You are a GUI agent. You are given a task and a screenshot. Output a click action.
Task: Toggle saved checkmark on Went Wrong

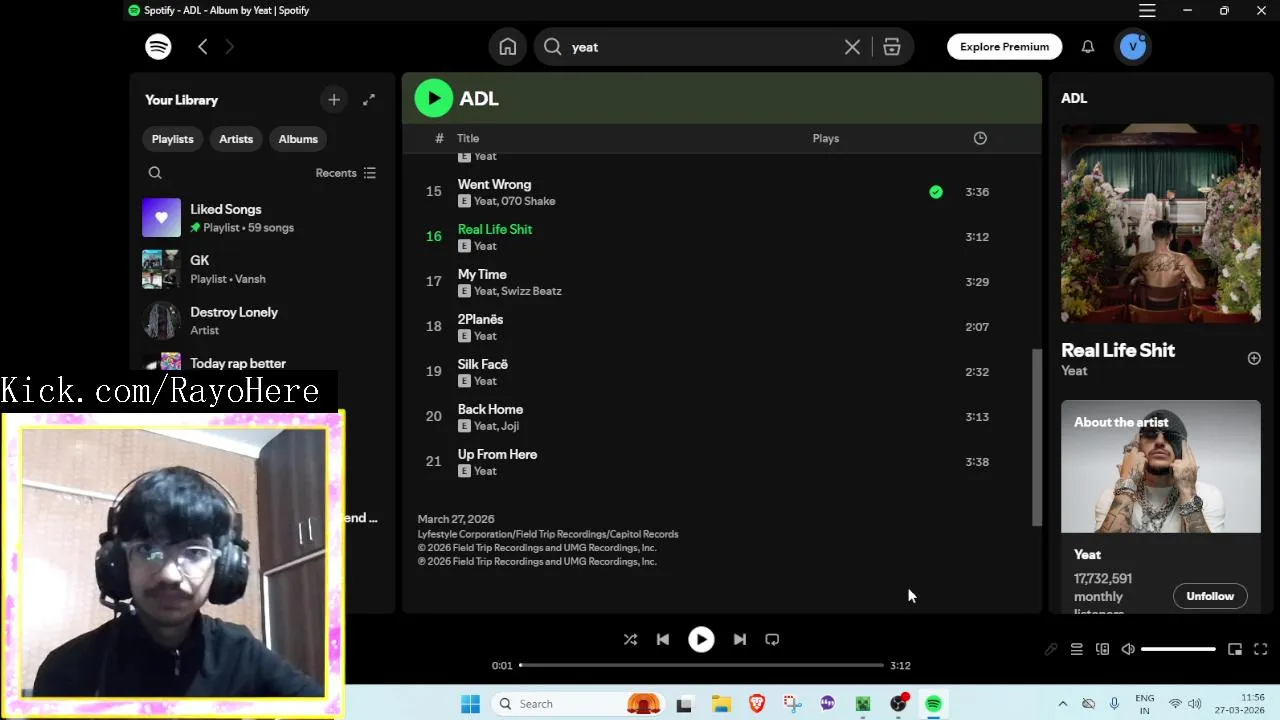click(936, 192)
